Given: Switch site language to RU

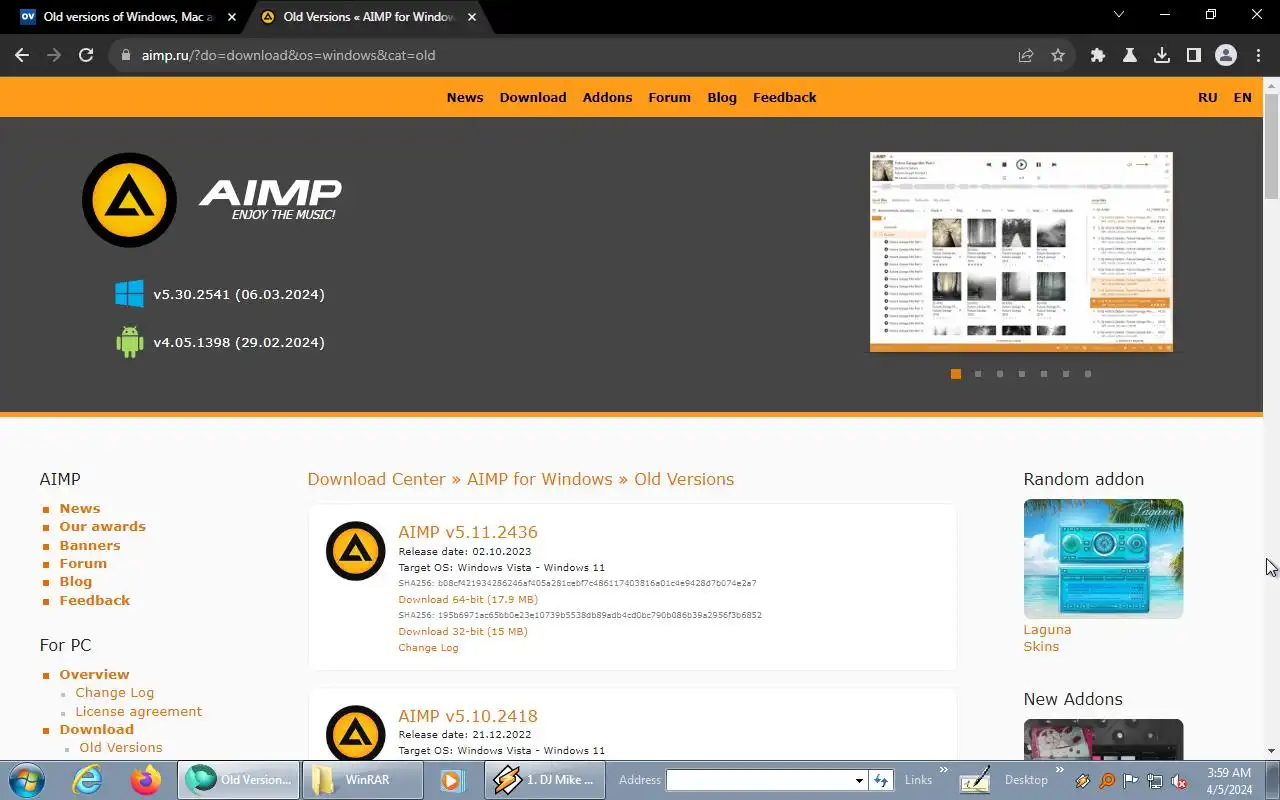Looking at the screenshot, I should (x=1208, y=97).
